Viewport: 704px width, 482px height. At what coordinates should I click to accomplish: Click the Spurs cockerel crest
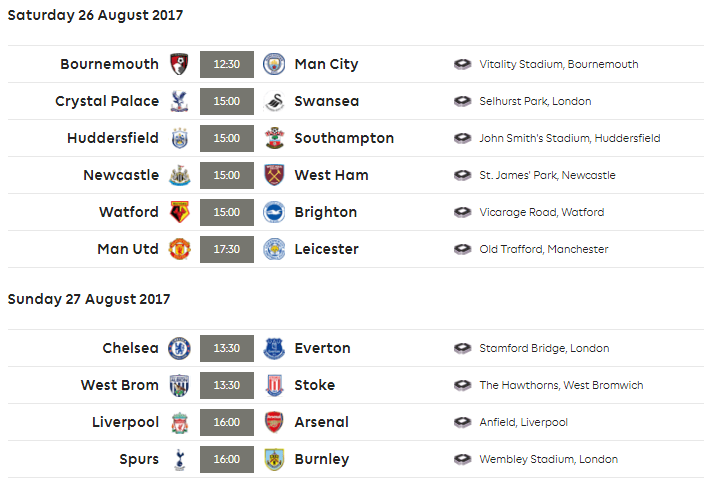[x=180, y=459]
